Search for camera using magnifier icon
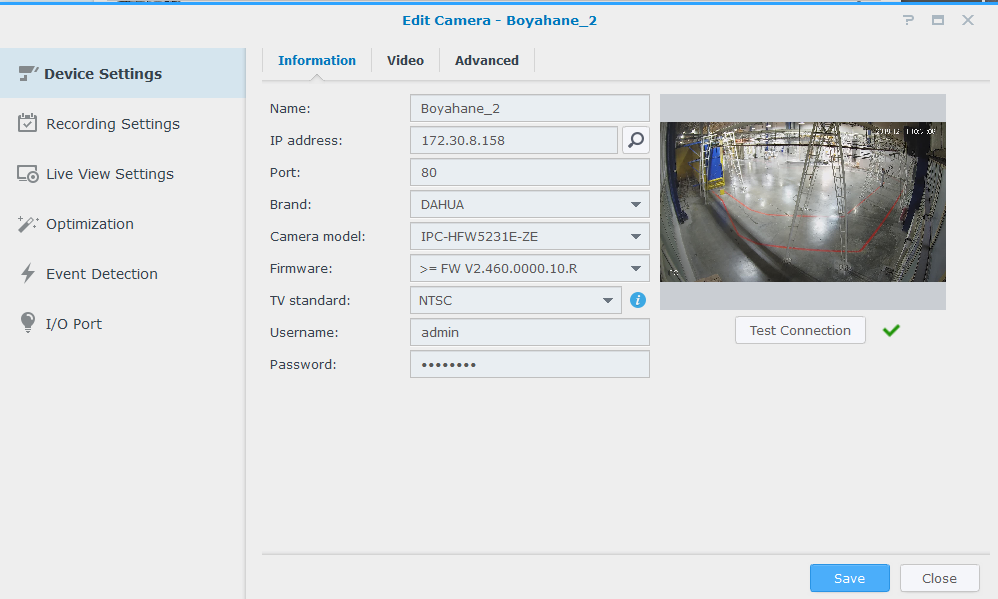998x599 pixels. click(x=636, y=140)
